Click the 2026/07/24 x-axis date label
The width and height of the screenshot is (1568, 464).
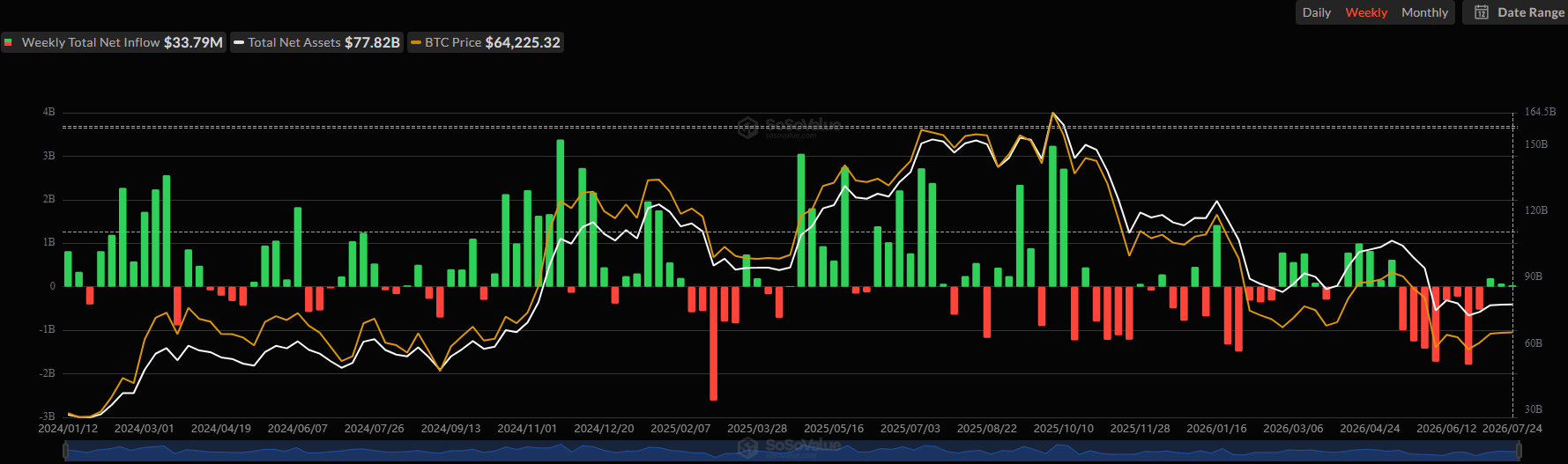click(1512, 429)
